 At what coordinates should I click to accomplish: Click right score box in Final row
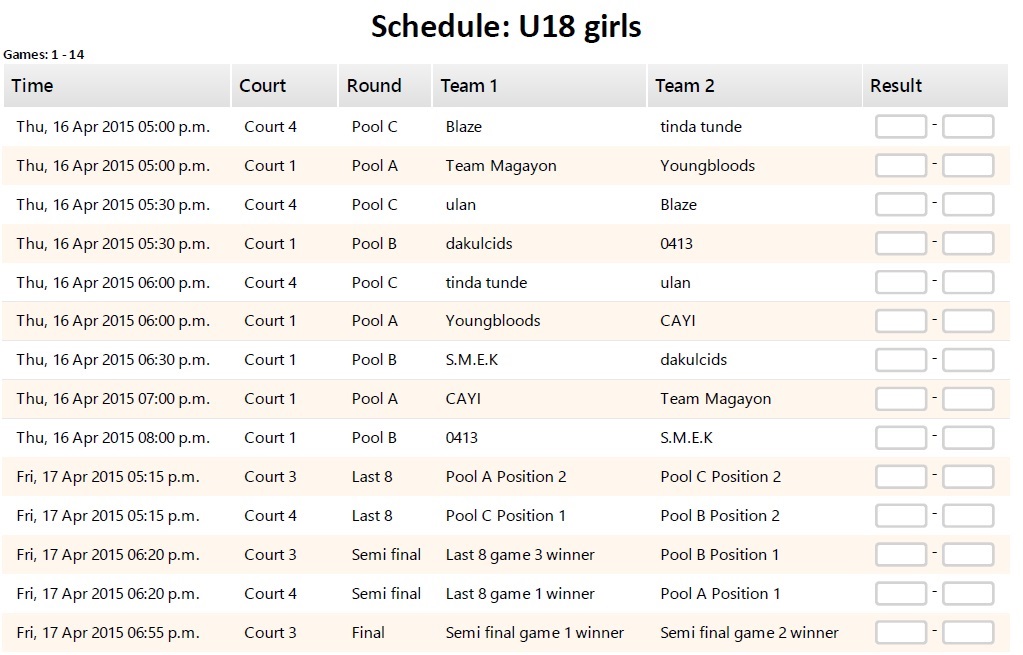[x=968, y=633]
